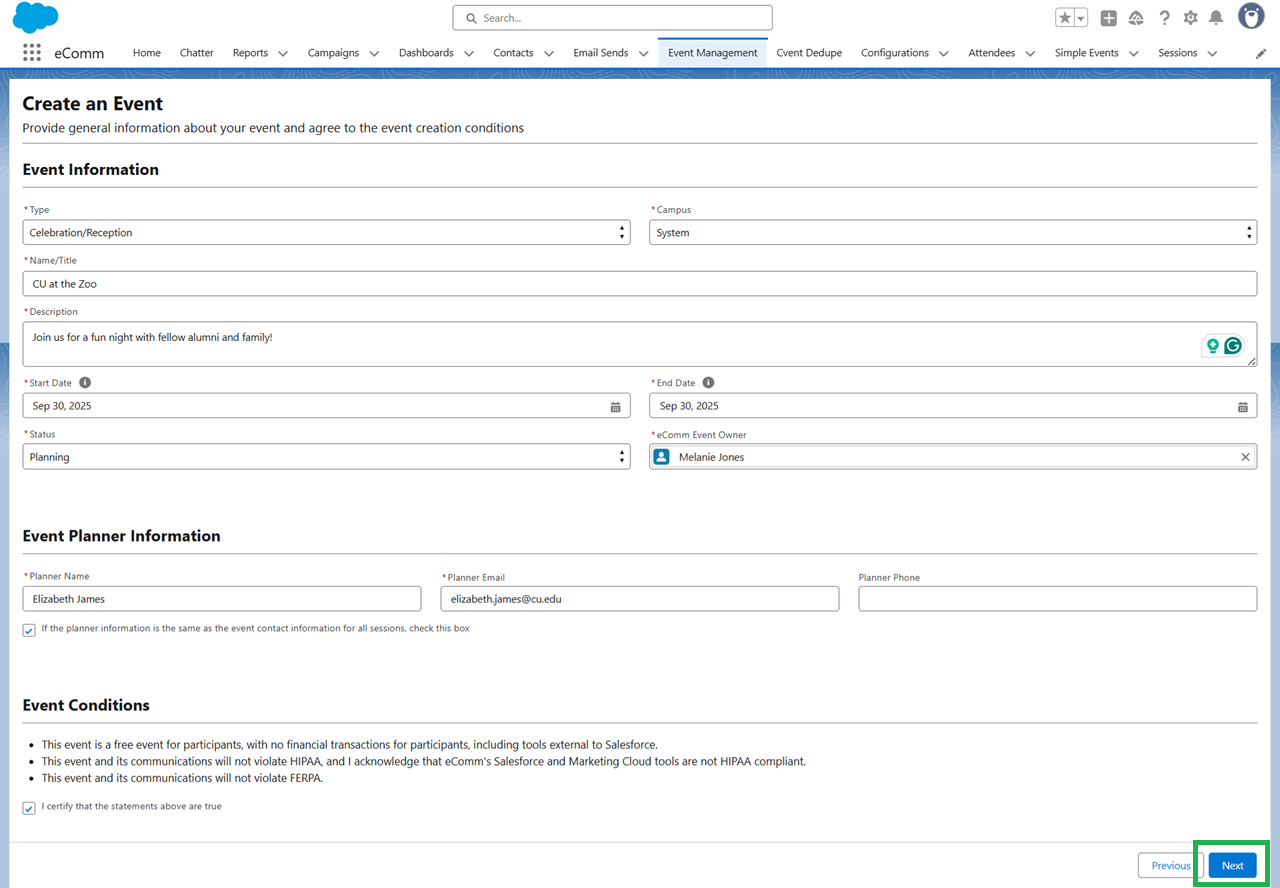Open the Cvent Dedupe tab

809,53
